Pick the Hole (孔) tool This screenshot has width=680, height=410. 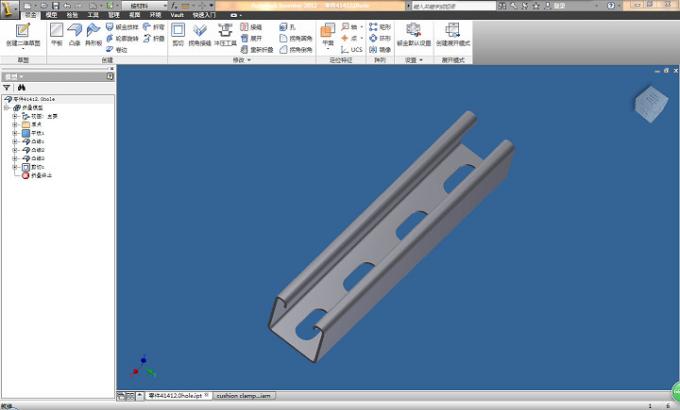pos(288,27)
